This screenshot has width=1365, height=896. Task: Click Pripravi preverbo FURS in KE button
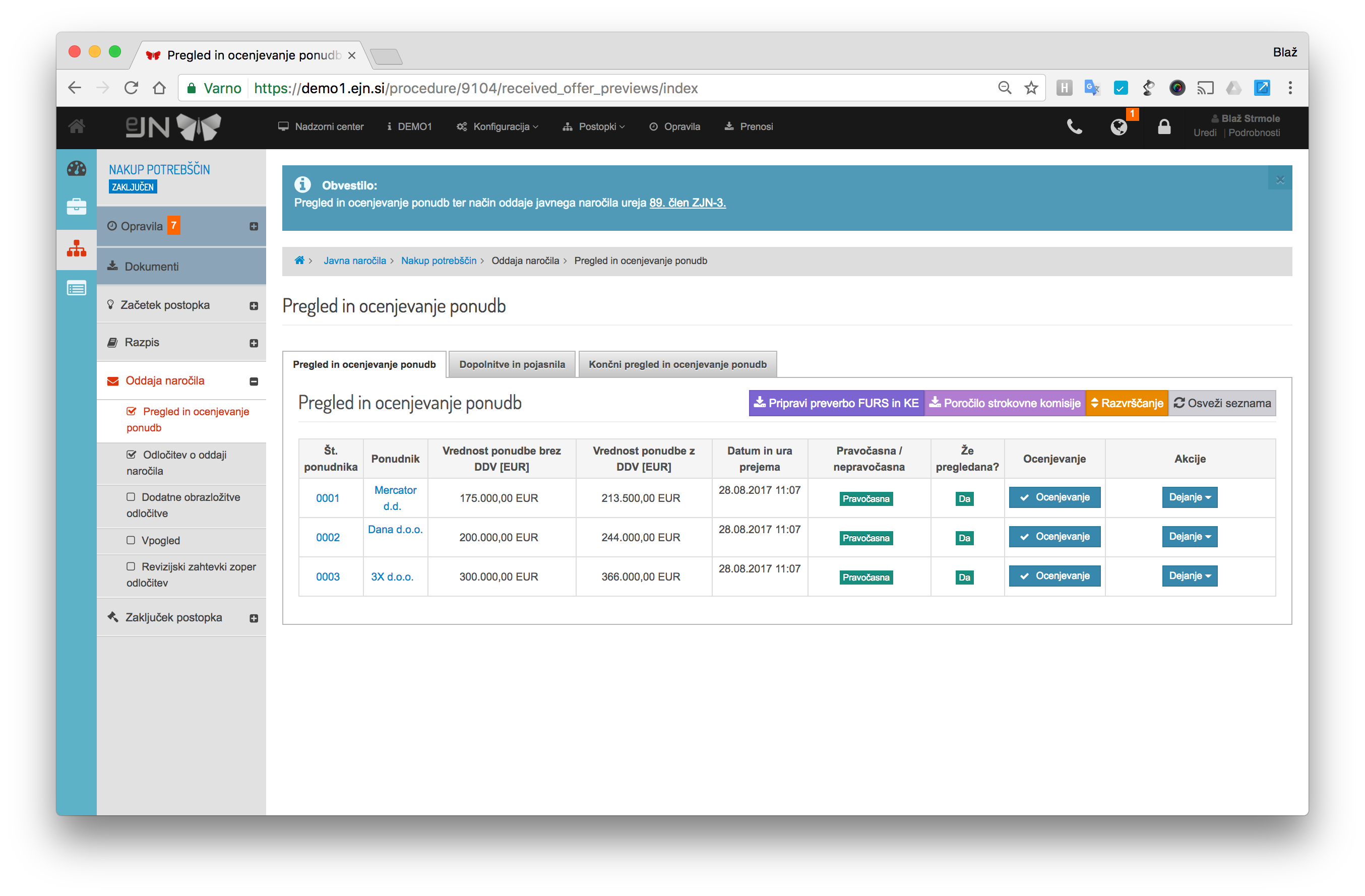836,403
